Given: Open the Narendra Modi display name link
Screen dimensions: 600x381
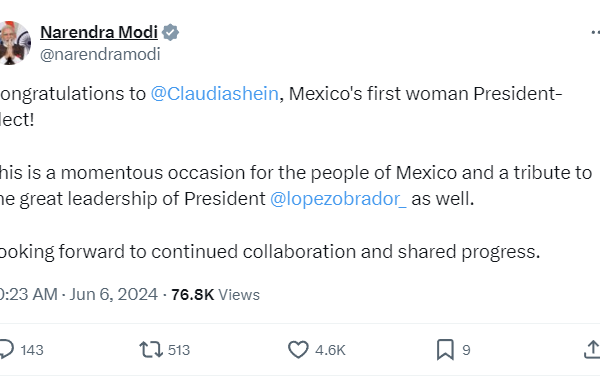Looking at the screenshot, I should [99, 32].
